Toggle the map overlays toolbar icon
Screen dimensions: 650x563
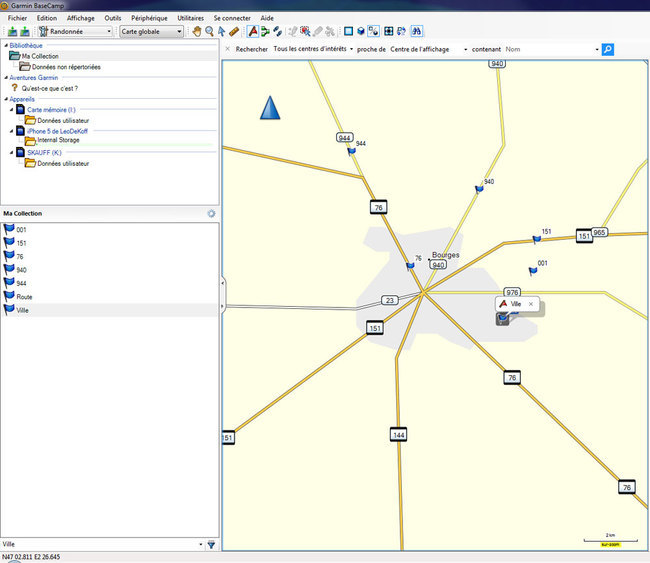374,31
